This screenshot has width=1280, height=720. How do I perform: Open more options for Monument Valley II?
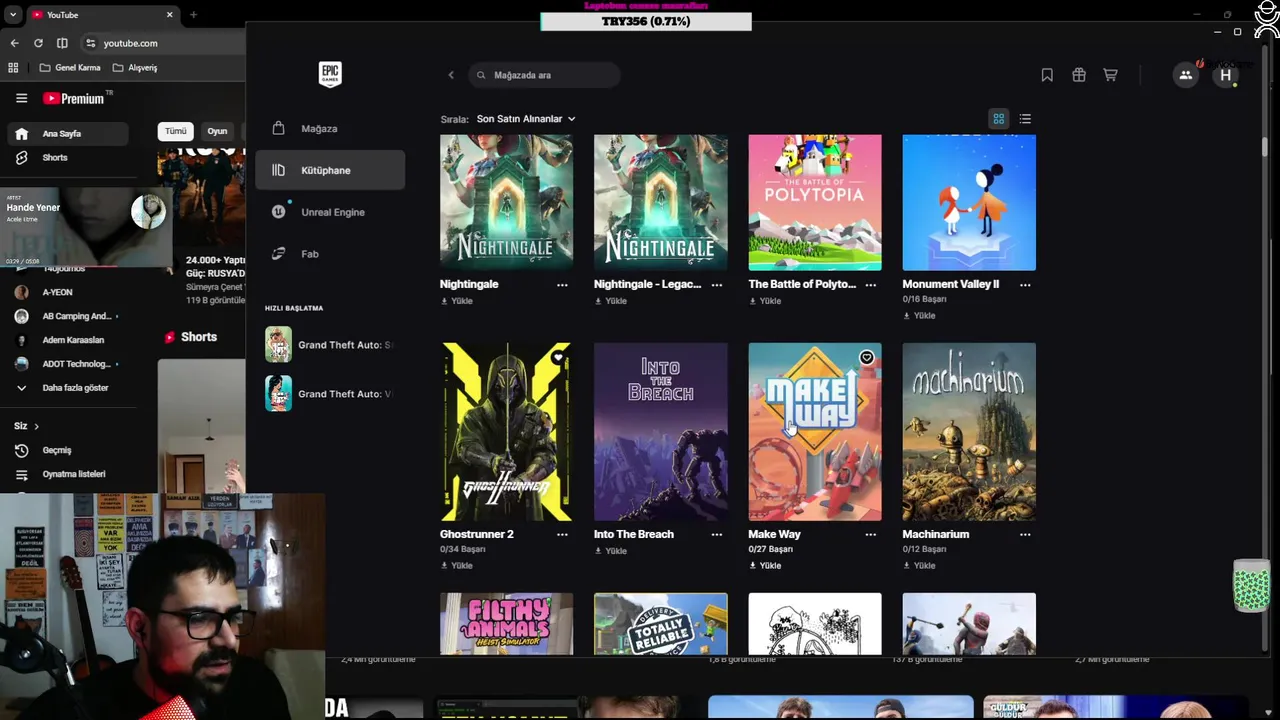[1025, 285]
